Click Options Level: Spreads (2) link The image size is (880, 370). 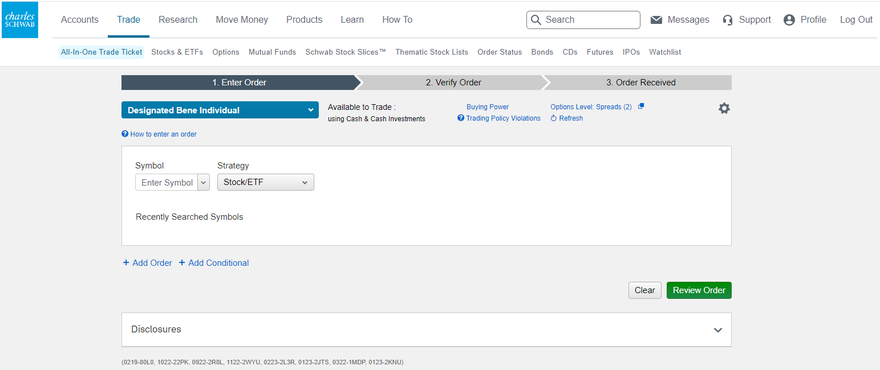[591, 107]
